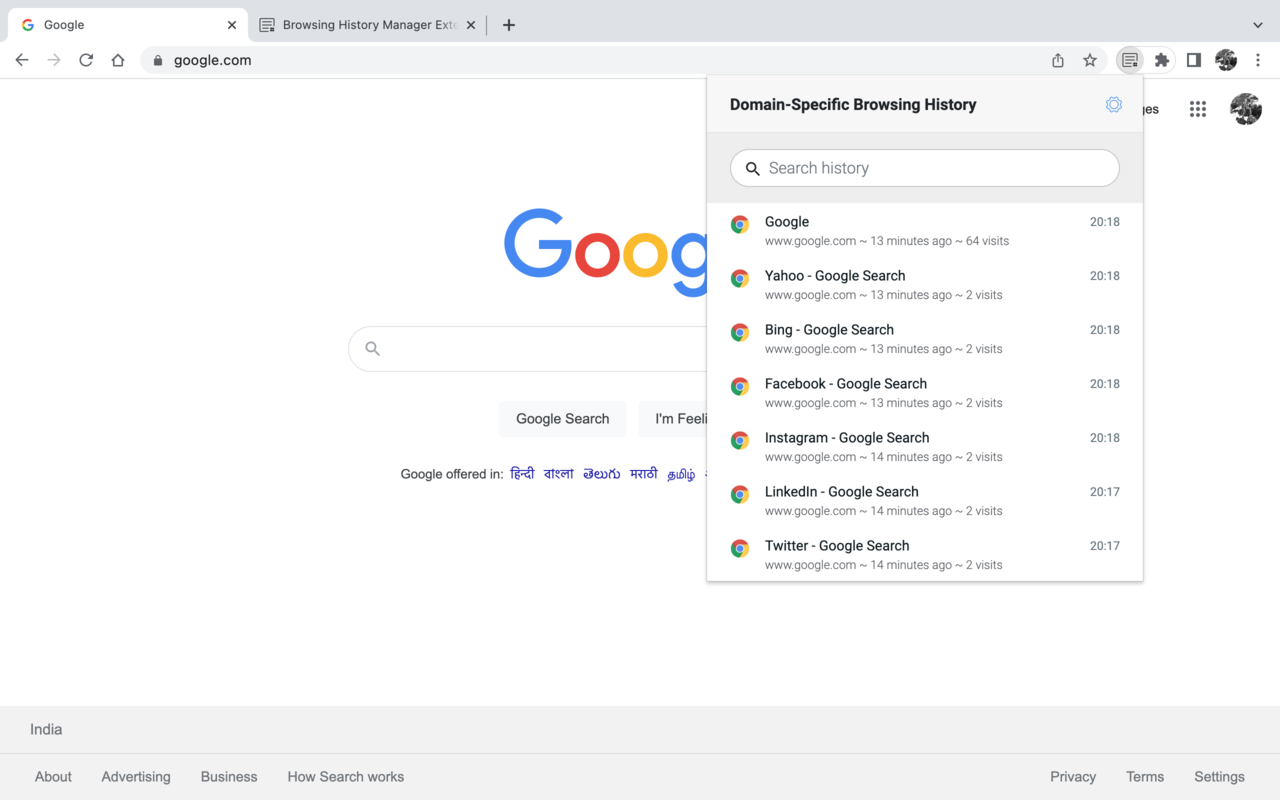This screenshot has height=800, width=1280.
Task: Reload the page
Action: pyautogui.click(x=86, y=60)
